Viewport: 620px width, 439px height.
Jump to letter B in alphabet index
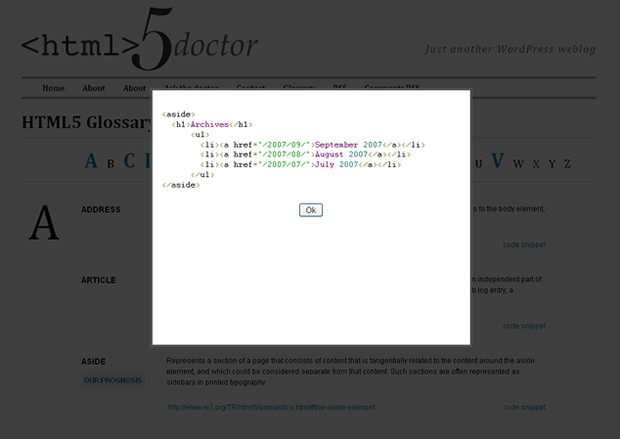[110, 161]
